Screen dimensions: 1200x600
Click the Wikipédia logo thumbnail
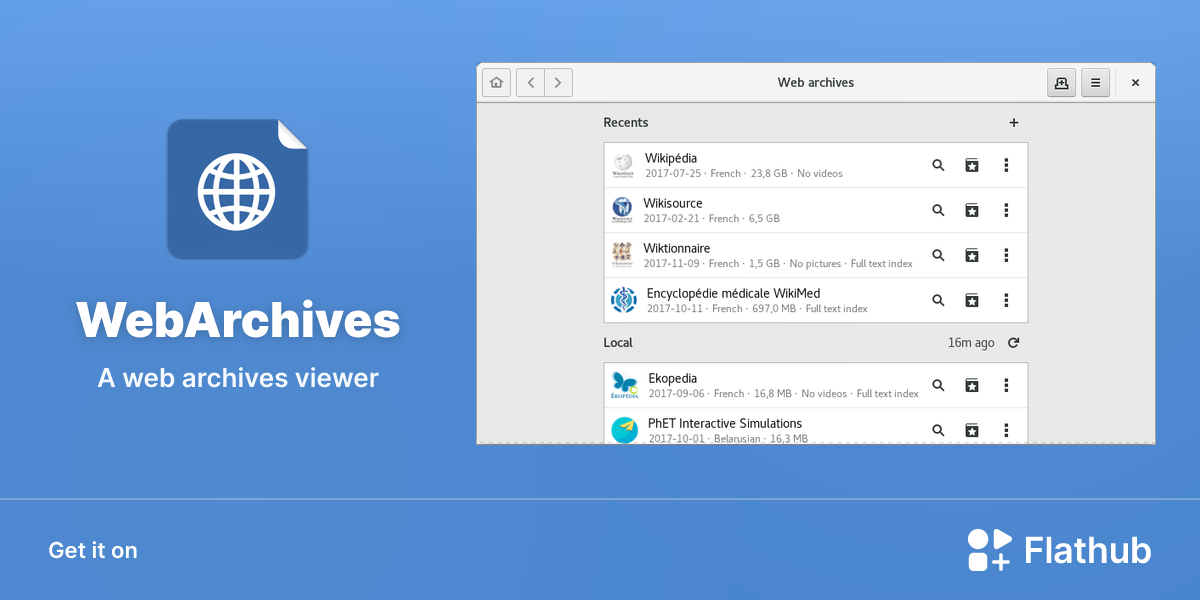tap(624, 165)
